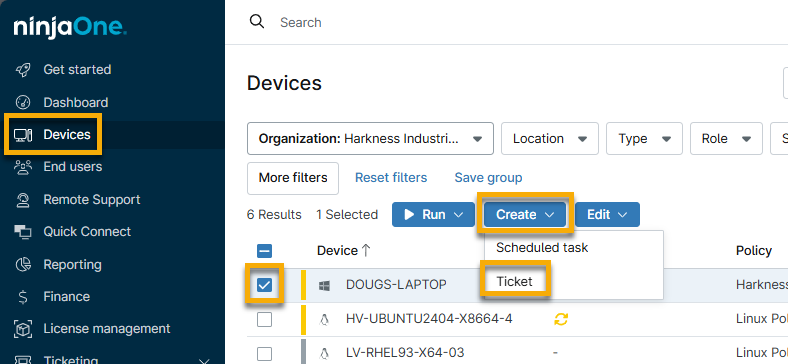
Task: Uncheck the DOUGS-LAPTOP checkbox
Action: click(x=264, y=285)
